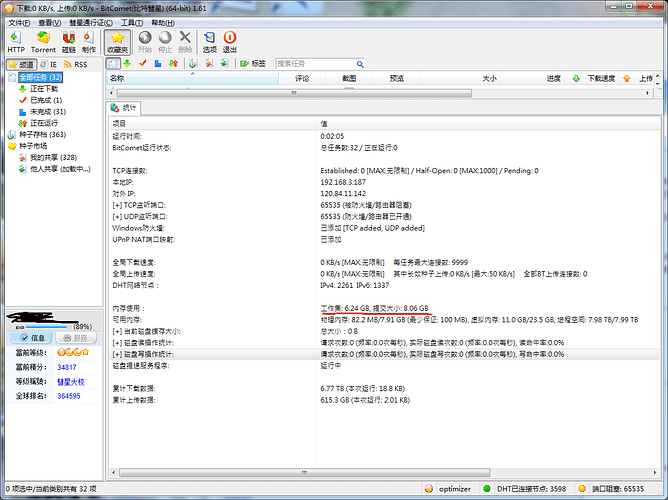Switch to the 频道 sidebar tab
This screenshot has height=500, width=668.
click(21, 64)
